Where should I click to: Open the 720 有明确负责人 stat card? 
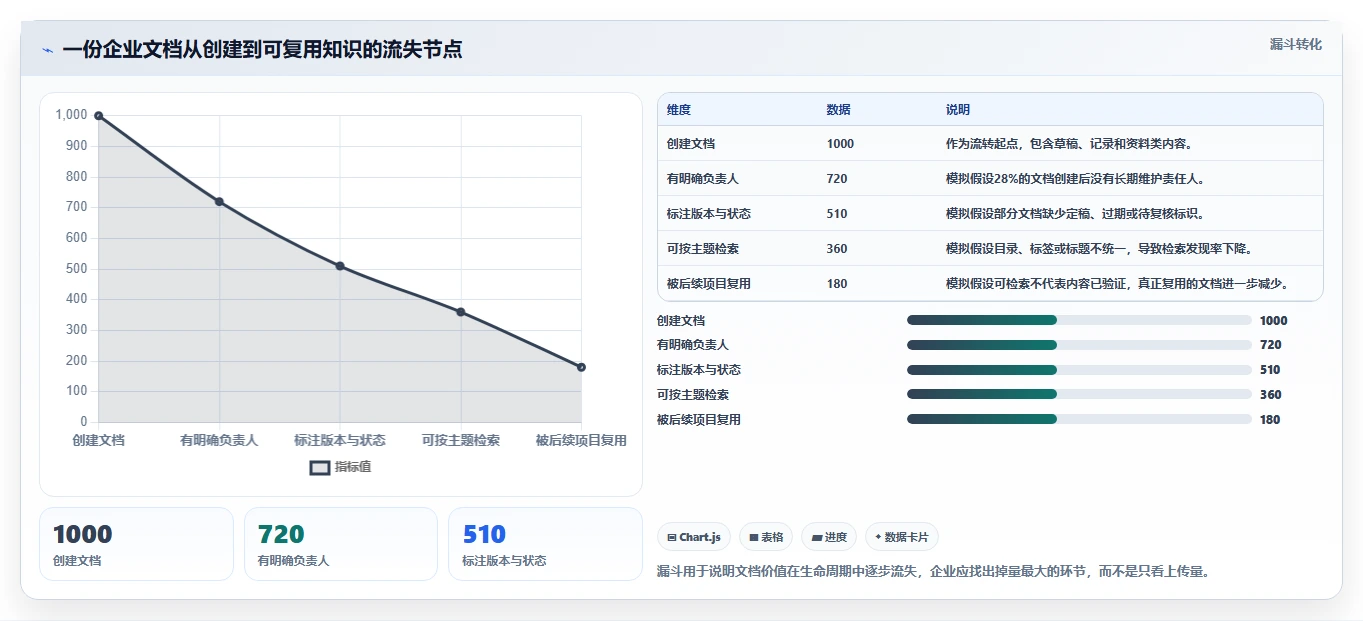341,544
